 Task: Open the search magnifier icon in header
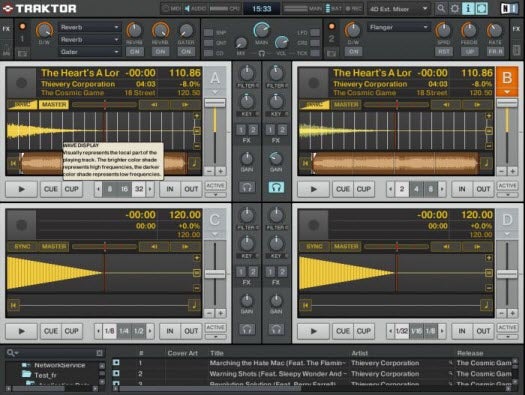pyautogui.click(x=441, y=8)
